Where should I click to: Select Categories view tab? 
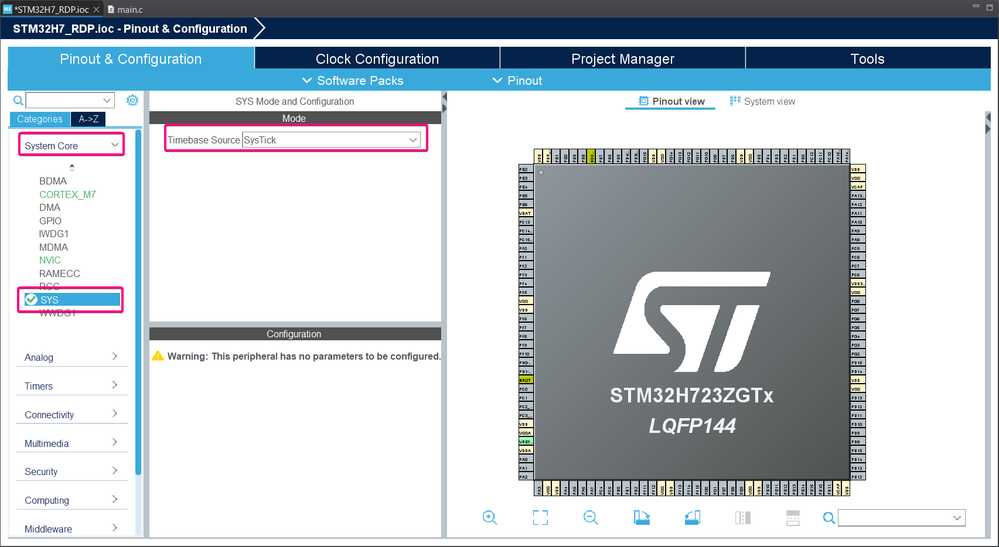[x=40, y=119]
